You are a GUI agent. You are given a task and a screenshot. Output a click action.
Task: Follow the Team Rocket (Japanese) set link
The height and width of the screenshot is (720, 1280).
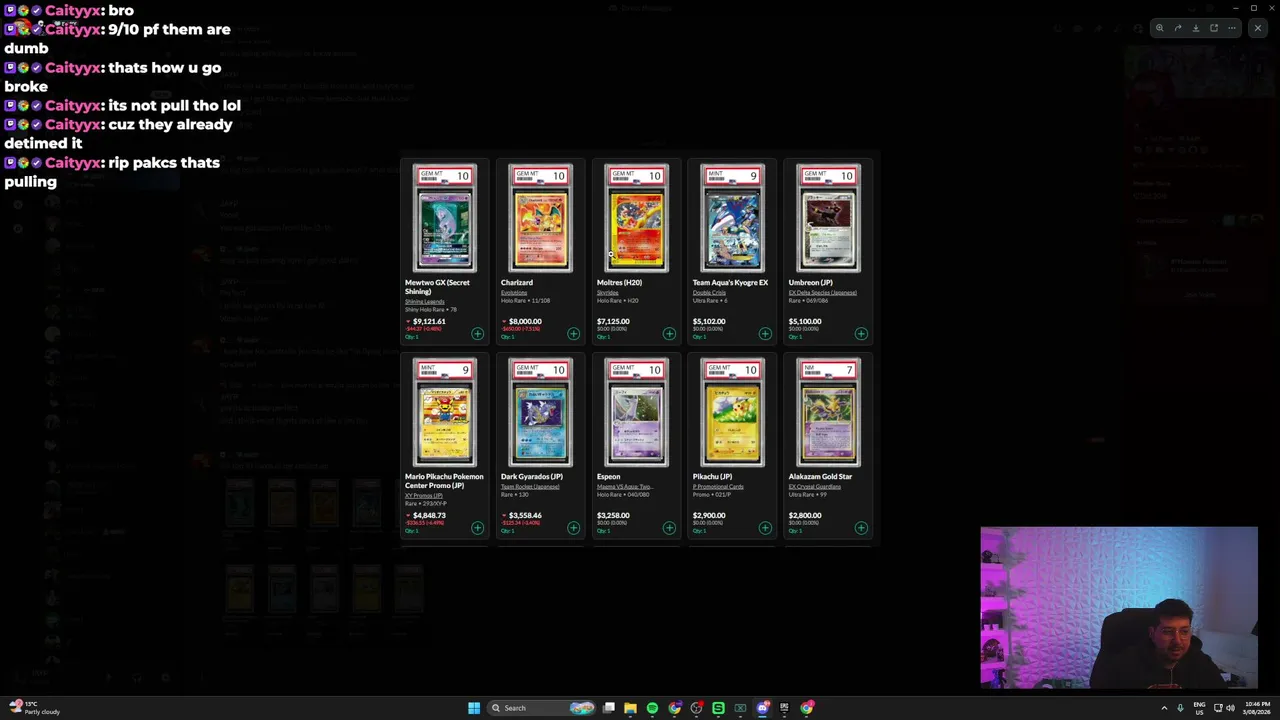pyautogui.click(x=530, y=487)
